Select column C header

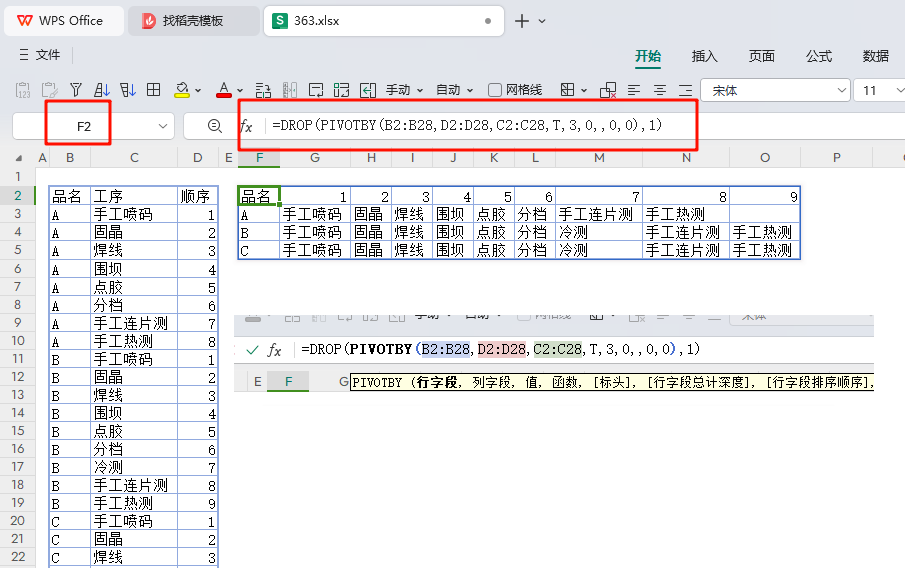[x=134, y=158]
